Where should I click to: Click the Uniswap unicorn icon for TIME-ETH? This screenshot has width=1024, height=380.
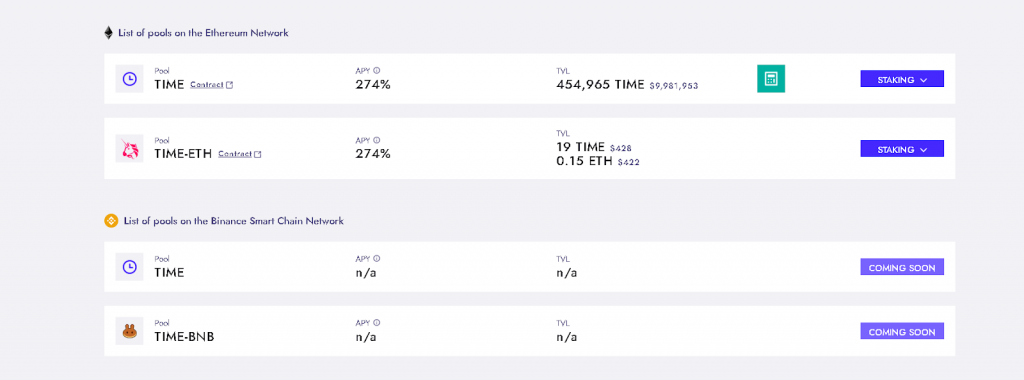pyautogui.click(x=129, y=148)
